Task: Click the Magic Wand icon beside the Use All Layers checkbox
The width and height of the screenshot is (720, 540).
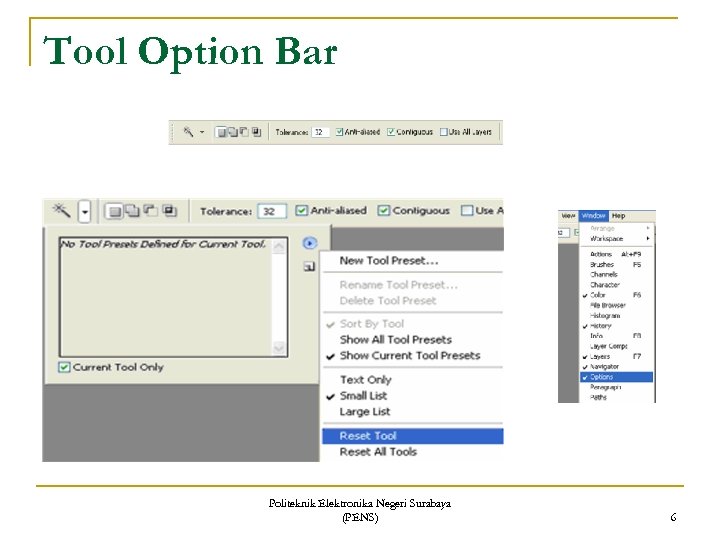Action: pos(188,132)
